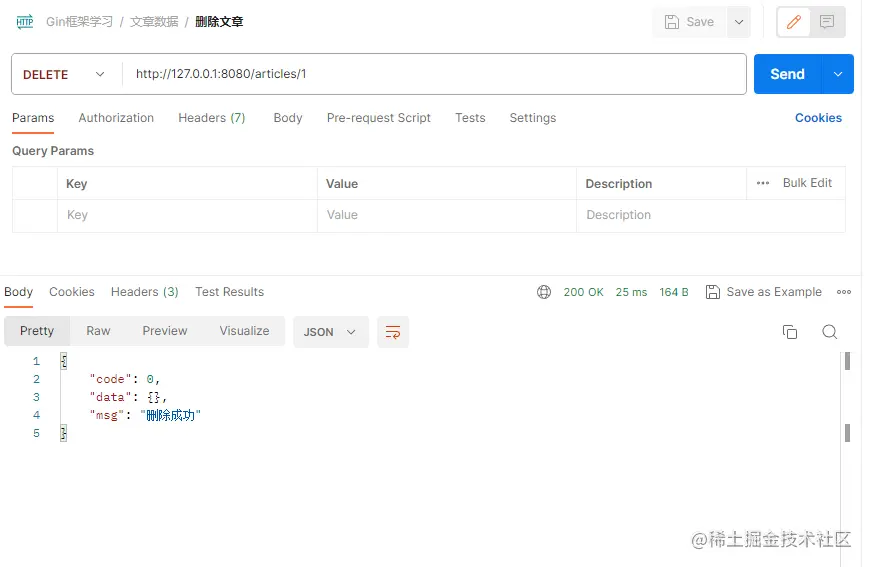
Task: Switch to edit mode pencil icon
Action: click(x=794, y=22)
